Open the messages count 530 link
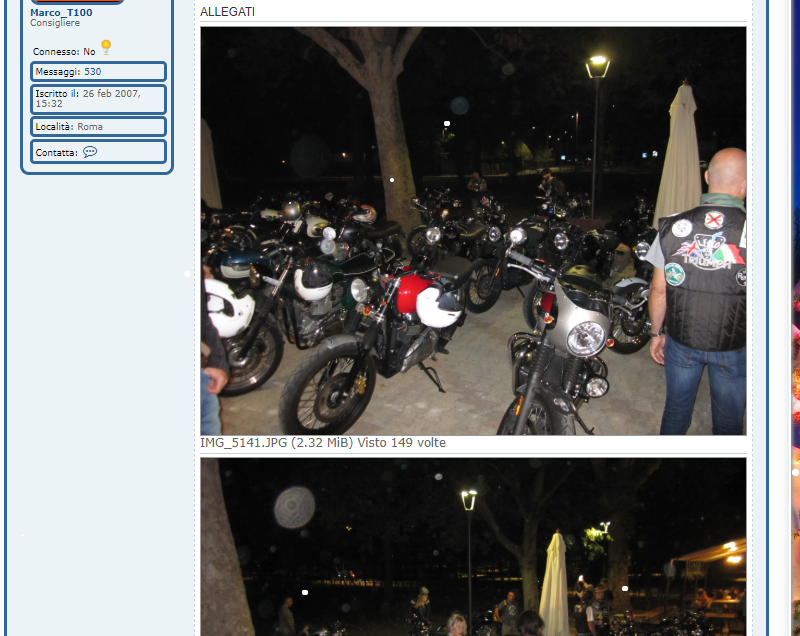800x636 pixels. [x=92, y=72]
